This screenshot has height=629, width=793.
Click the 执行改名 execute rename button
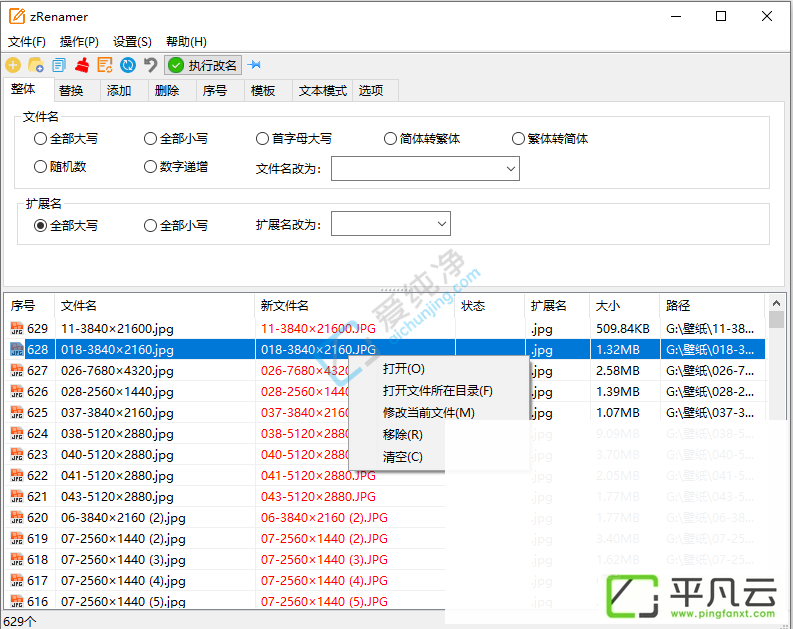[203, 65]
